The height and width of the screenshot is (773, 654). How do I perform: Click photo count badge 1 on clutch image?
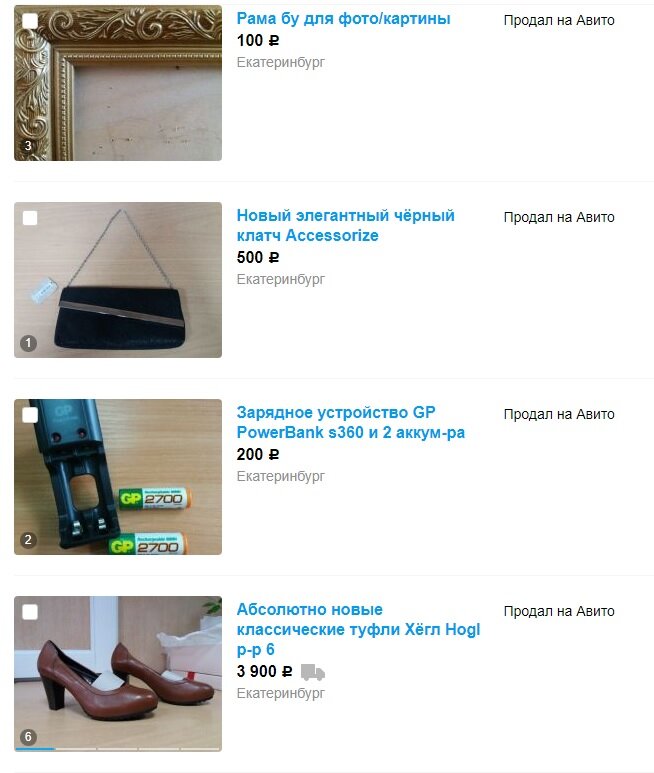coord(28,343)
